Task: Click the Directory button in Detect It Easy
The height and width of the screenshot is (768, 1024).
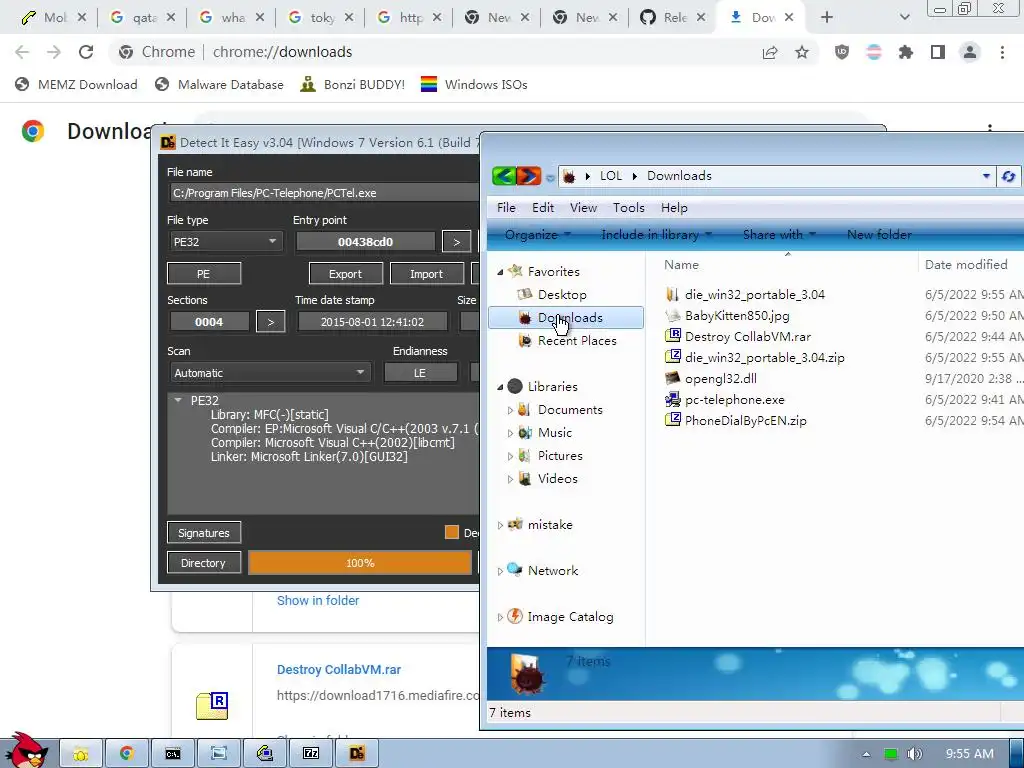Action: click(x=204, y=563)
